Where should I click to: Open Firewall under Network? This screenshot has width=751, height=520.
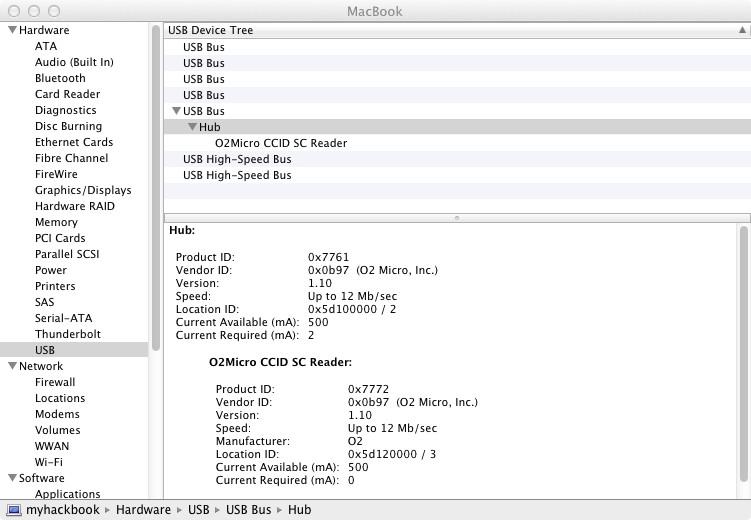(55, 382)
